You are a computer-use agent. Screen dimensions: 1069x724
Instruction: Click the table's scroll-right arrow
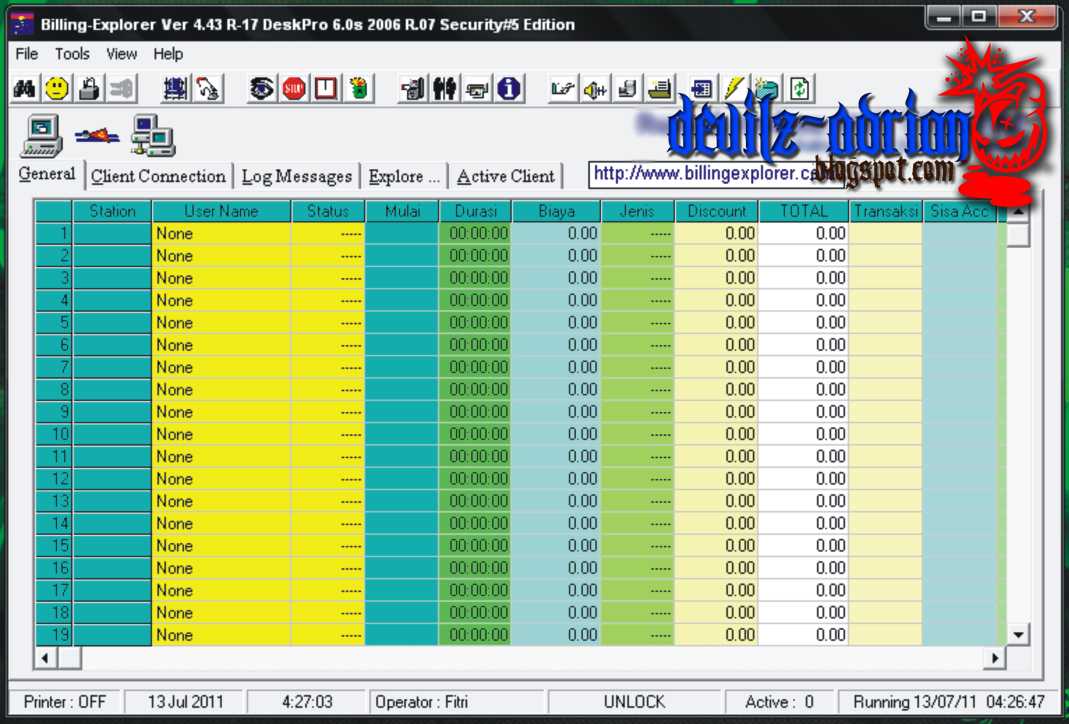point(995,658)
